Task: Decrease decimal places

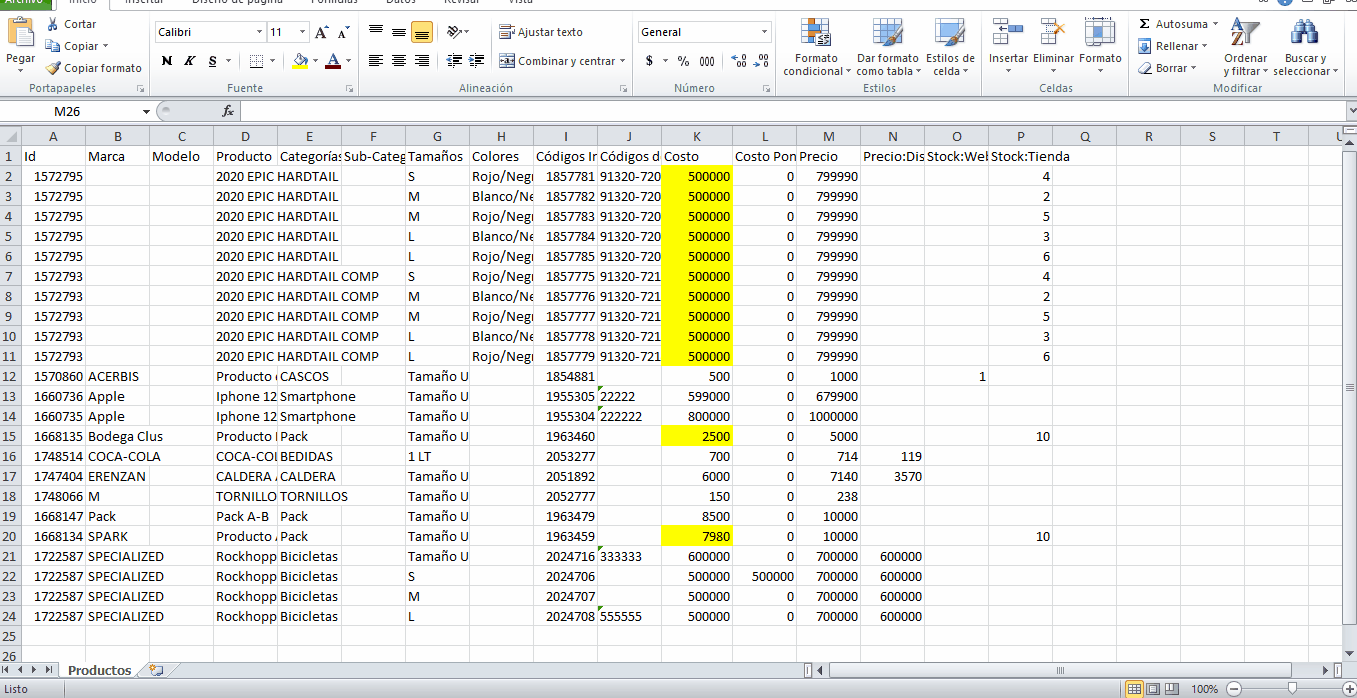Action: (760, 61)
